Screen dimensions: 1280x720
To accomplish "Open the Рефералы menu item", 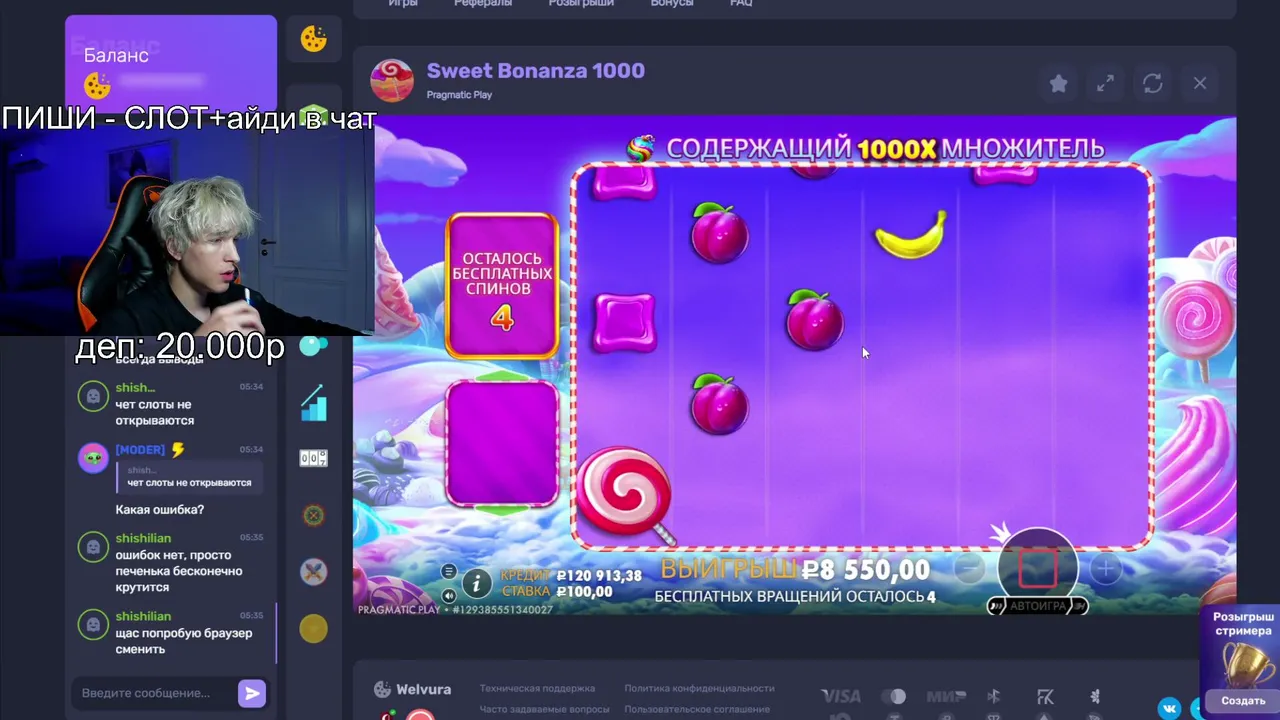I will tap(483, 4).
